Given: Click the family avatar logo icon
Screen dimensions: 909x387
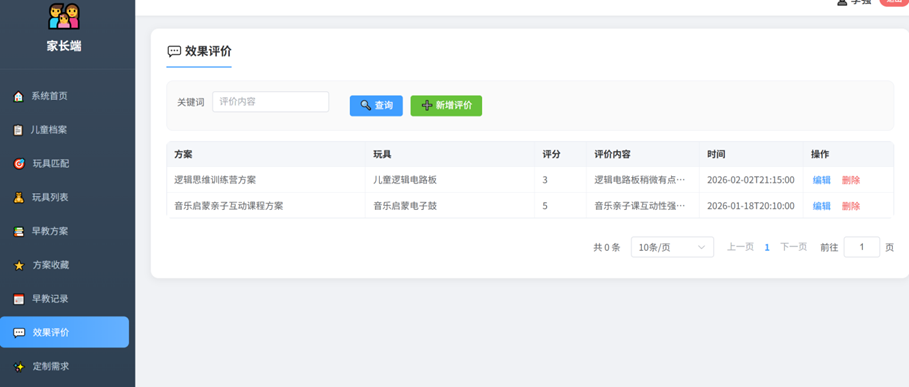Looking at the screenshot, I should tap(64, 15).
